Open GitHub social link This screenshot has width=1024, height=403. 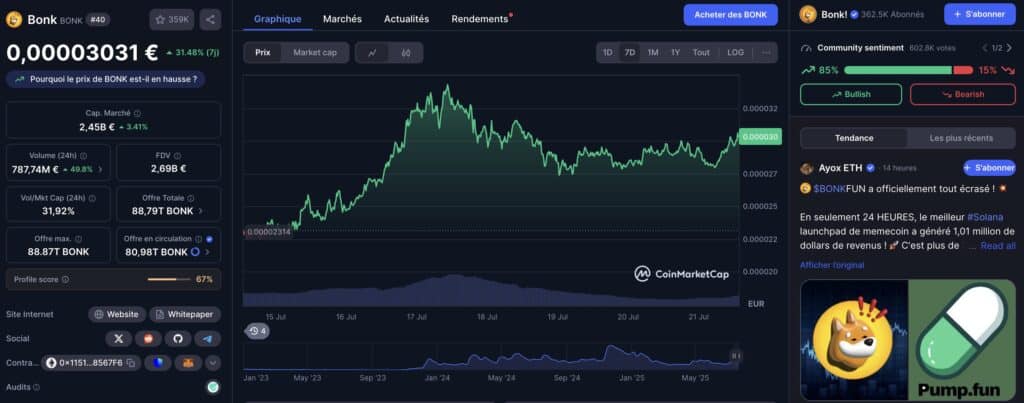(178, 338)
